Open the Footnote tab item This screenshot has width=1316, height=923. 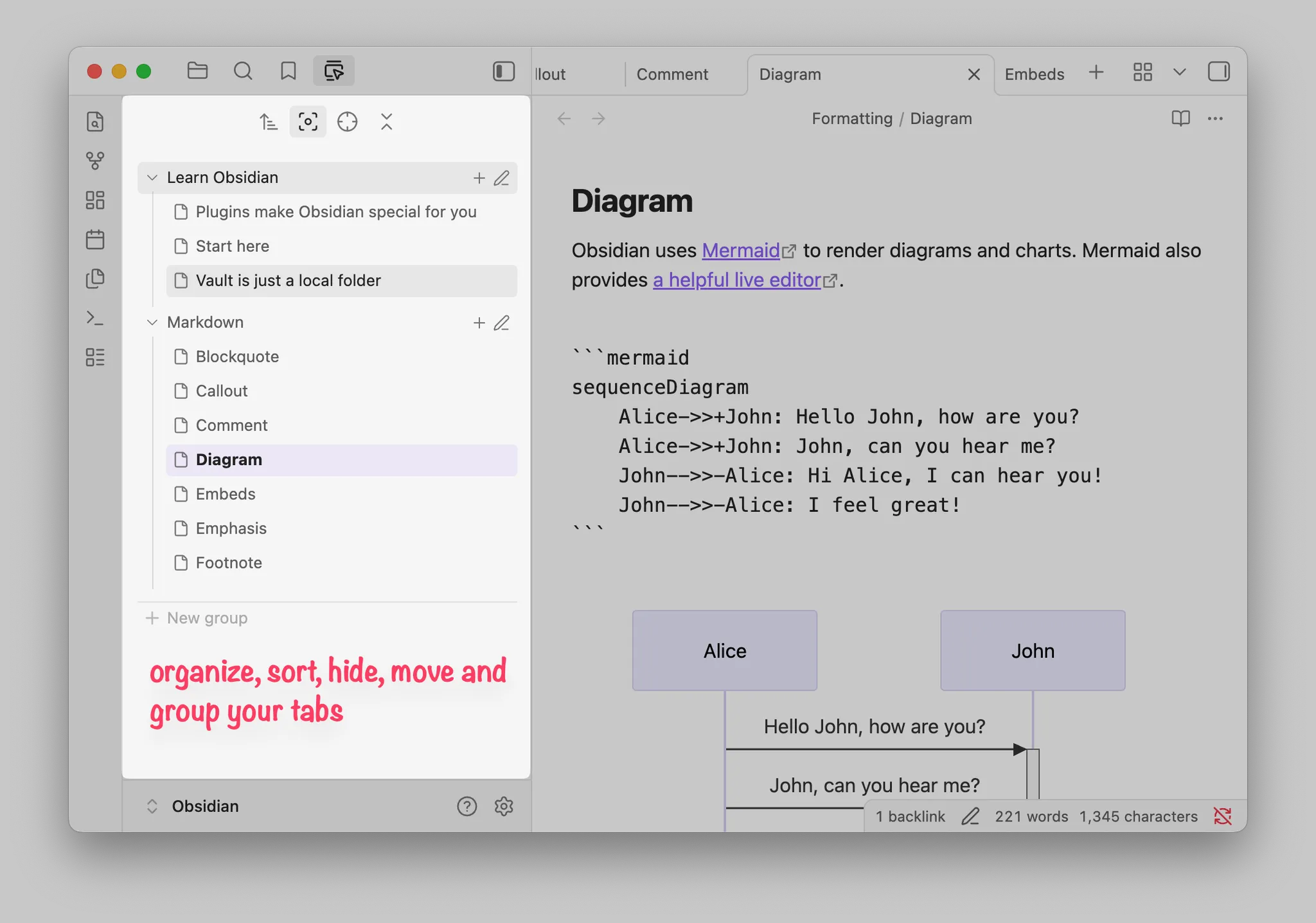tap(341, 563)
